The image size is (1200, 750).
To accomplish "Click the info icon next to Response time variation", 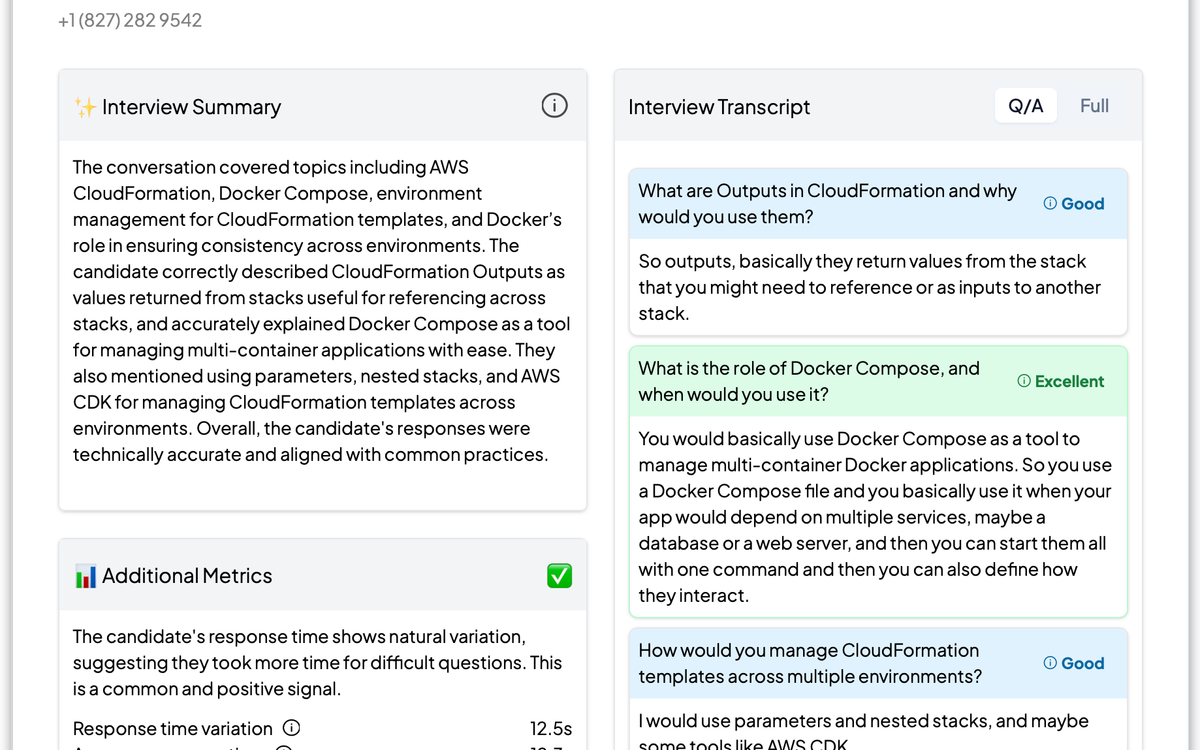I will (x=291, y=728).
